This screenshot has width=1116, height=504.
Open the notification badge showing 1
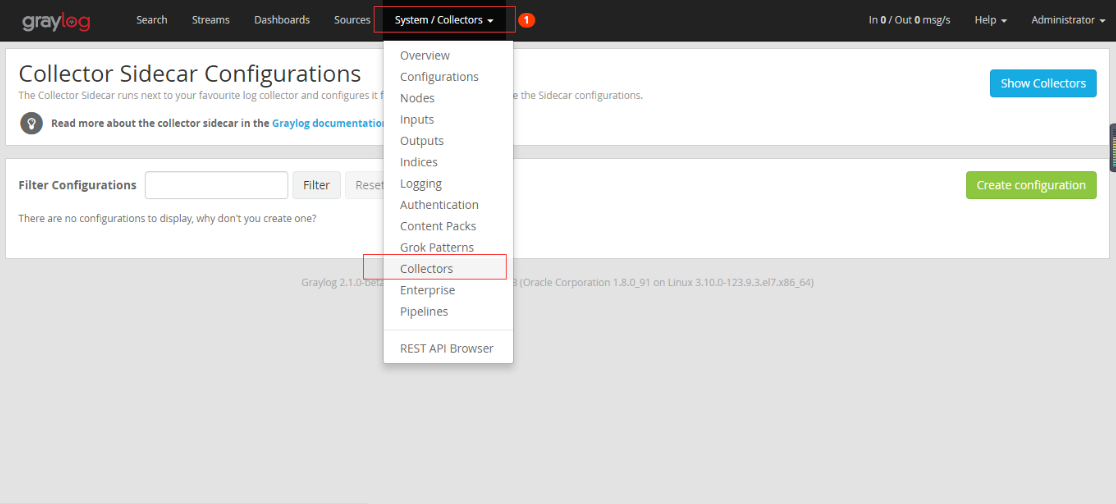pyautogui.click(x=526, y=21)
